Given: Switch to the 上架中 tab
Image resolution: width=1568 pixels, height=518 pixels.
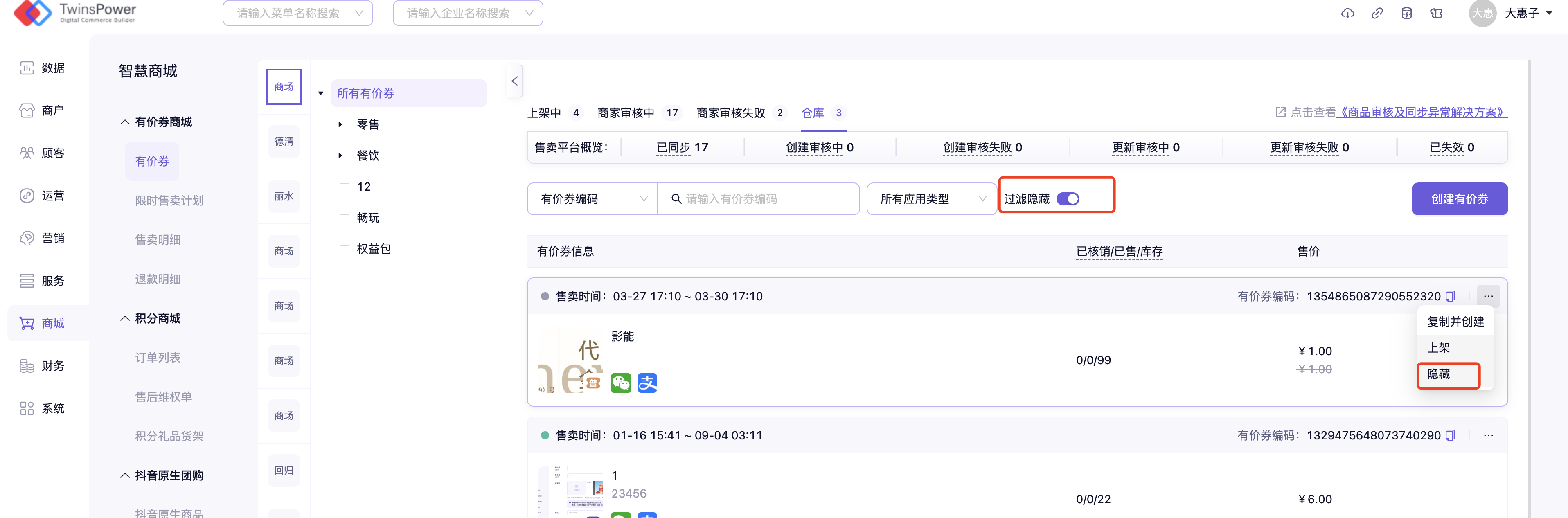Looking at the screenshot, I should [543, 113].
